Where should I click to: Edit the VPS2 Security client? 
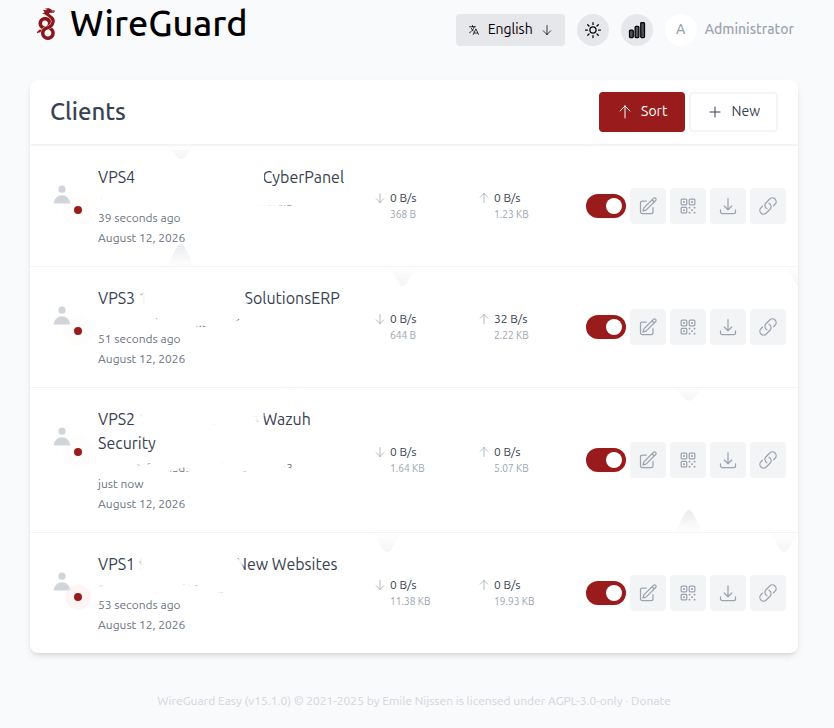point(648,460)
